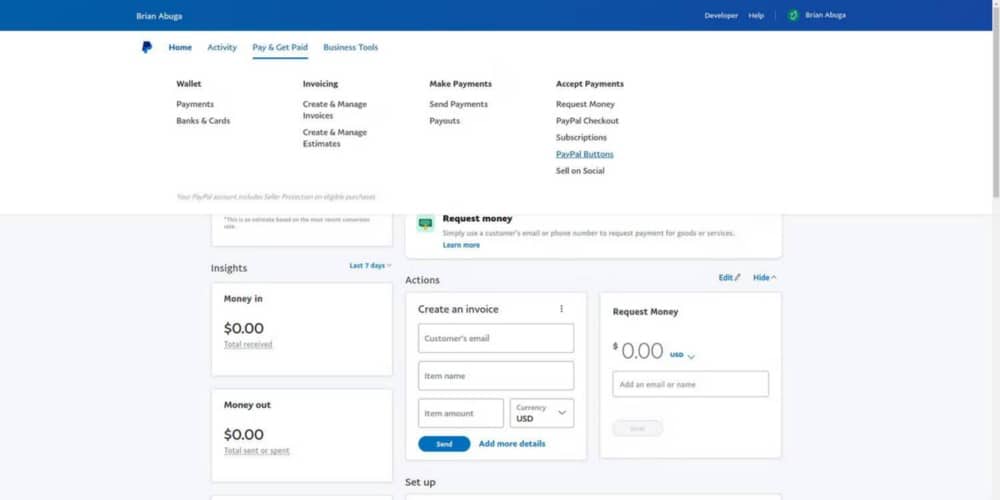1000x500 pixels.
Task: Click the Brian Abuga name at top left
Action: (x=159, y=16)
